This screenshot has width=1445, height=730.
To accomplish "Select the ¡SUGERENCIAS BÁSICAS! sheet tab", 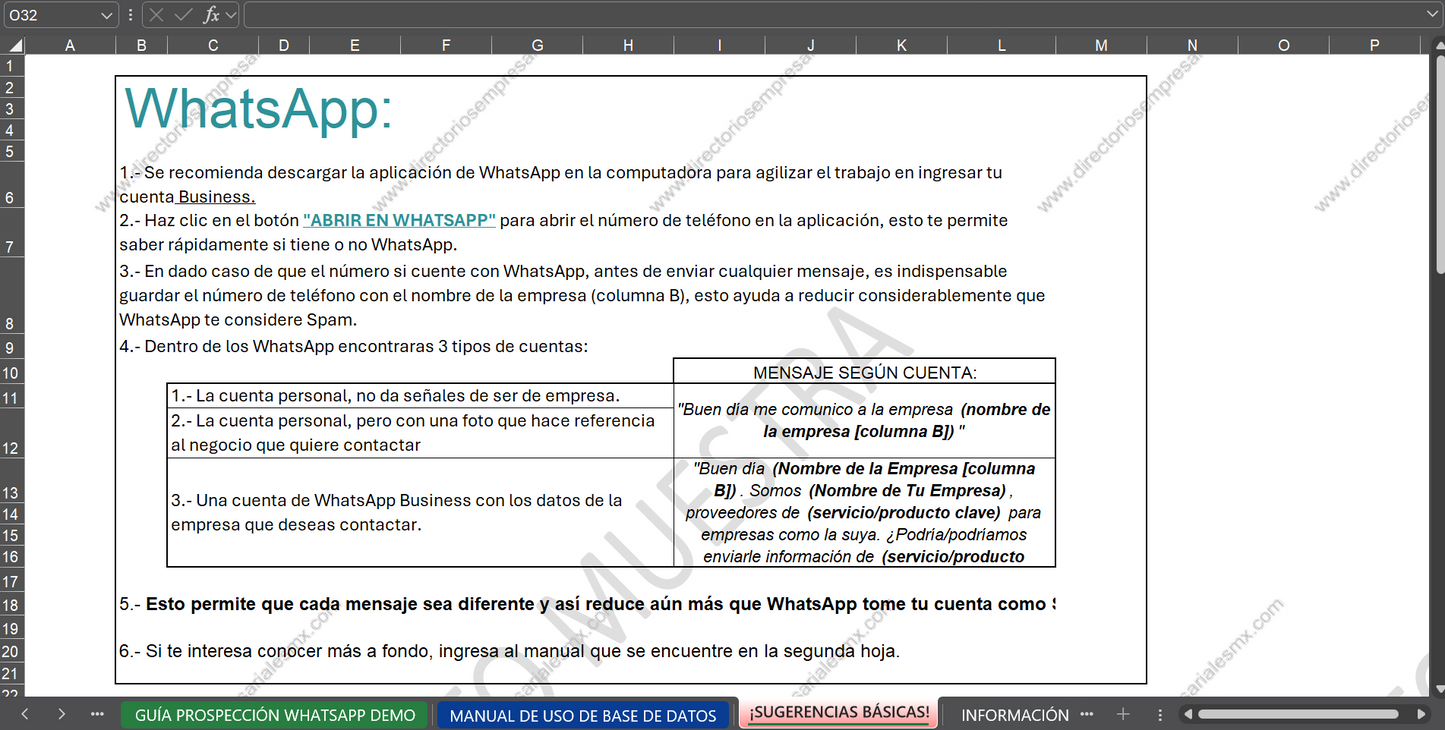I will click(x=839, y=713).
